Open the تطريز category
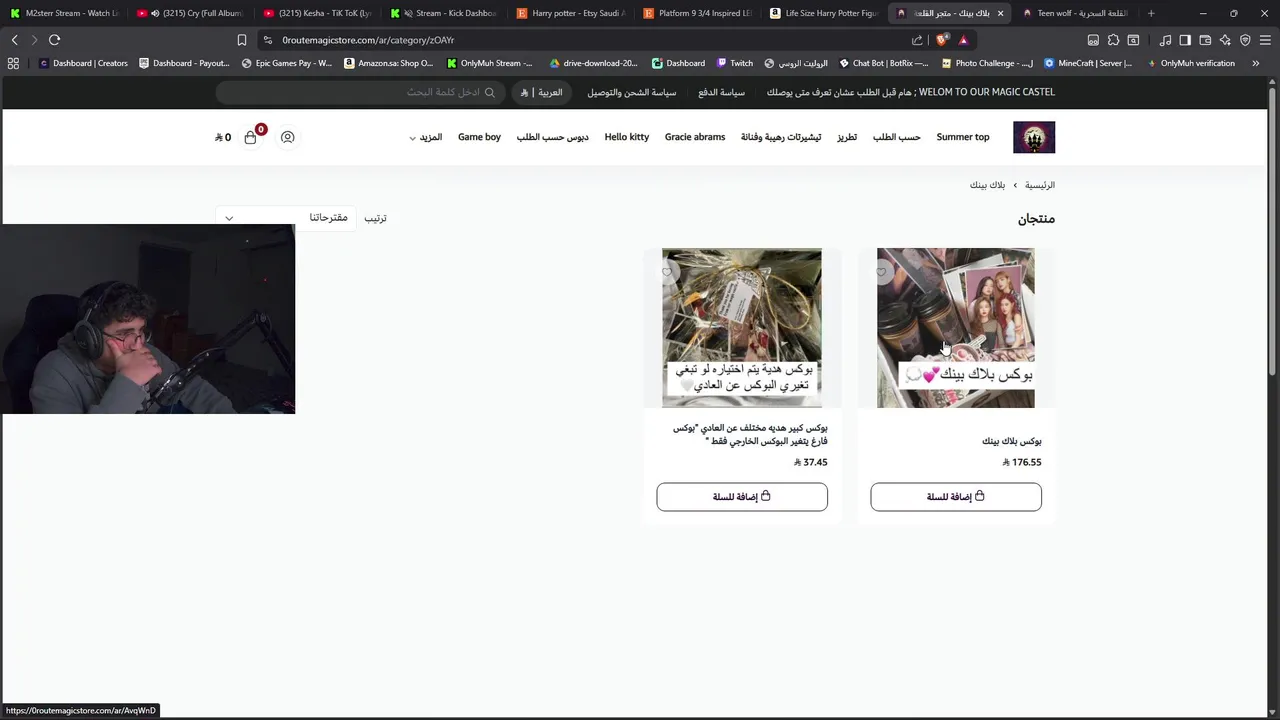Viewport: 1280px width, 720px height. 847,137
